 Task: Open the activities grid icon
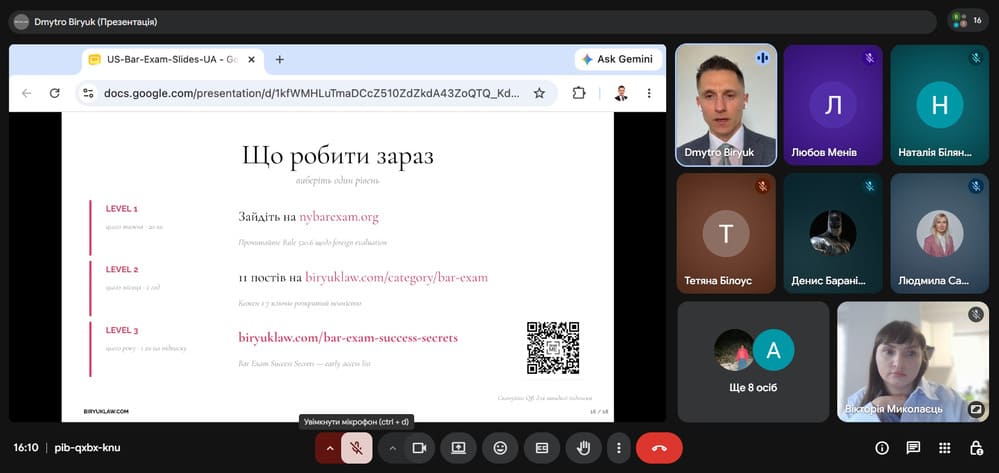click(944, 448)
